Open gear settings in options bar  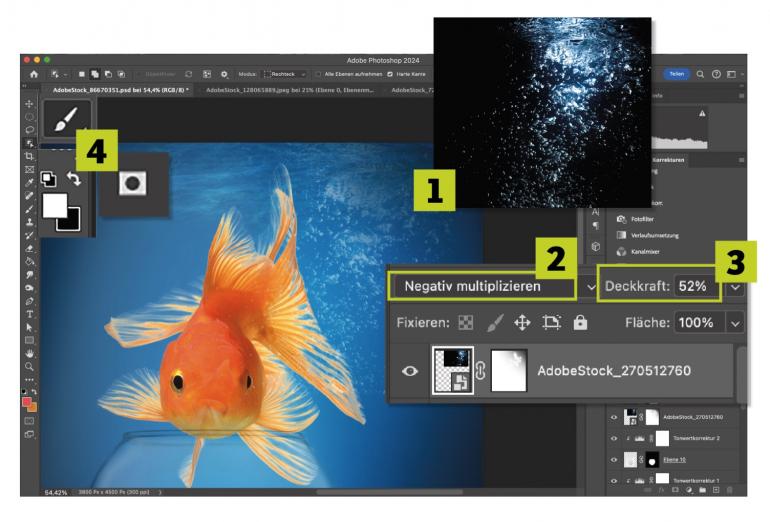224,74
